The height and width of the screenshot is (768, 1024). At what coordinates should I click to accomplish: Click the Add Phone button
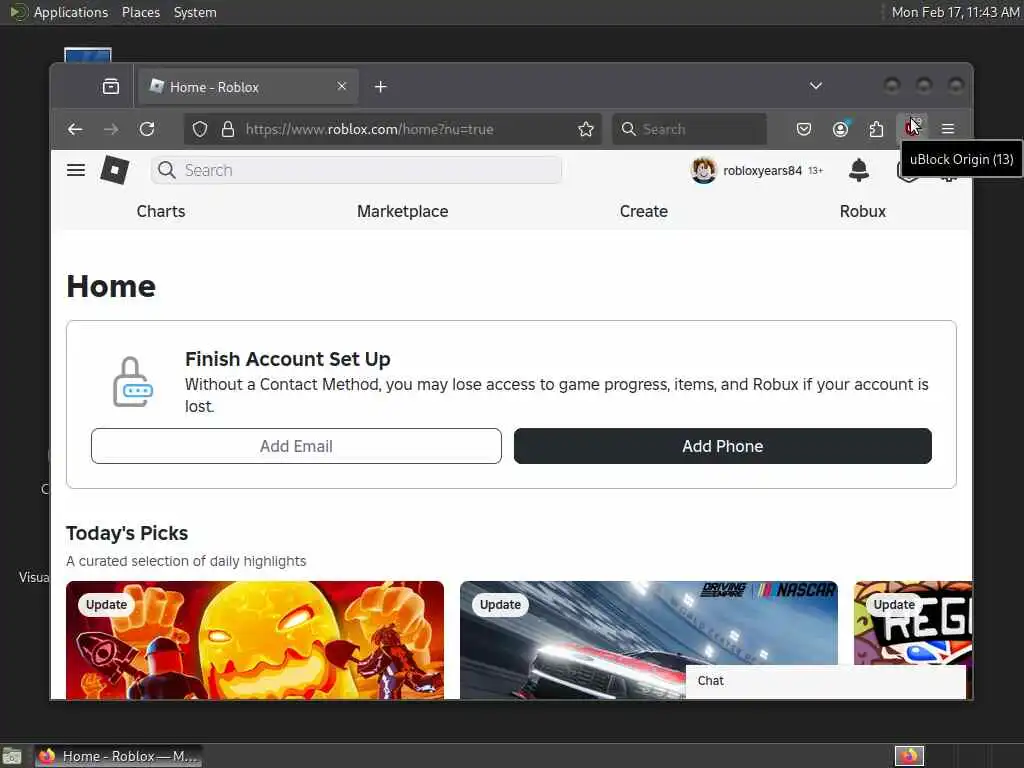coord(723,446)
